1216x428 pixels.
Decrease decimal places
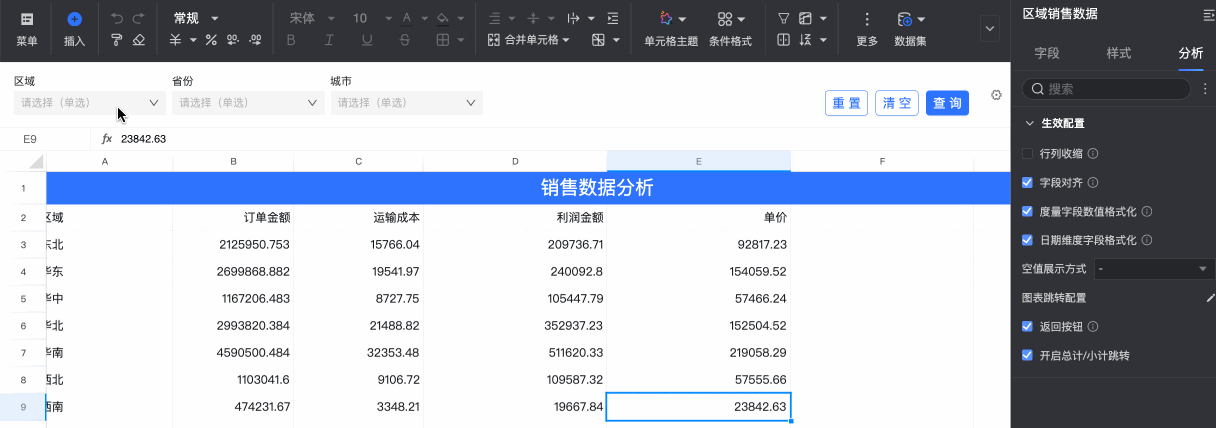coord(233,40)
